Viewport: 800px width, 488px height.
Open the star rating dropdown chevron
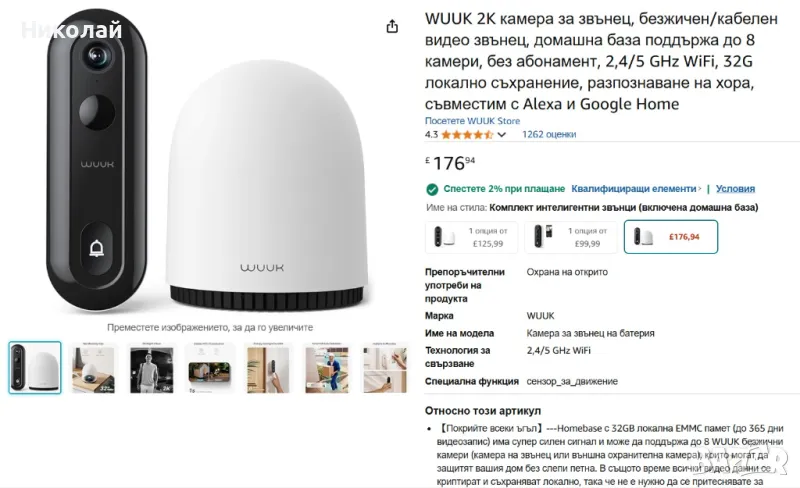point(502,135)
